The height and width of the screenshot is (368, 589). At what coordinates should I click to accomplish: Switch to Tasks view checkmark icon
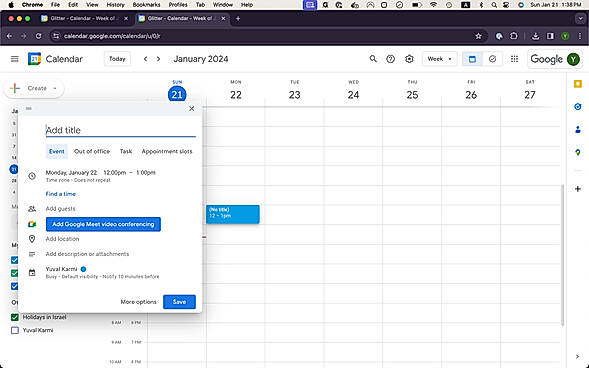[x=492, y=59]
